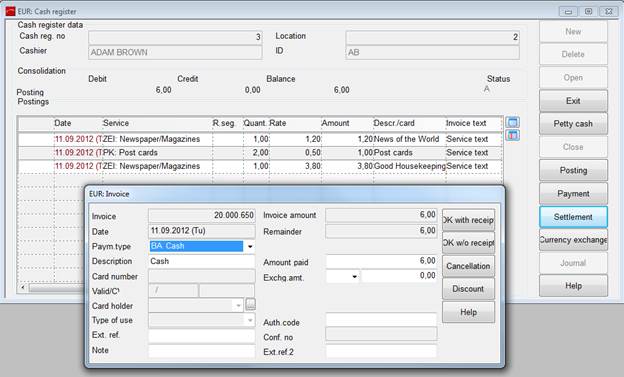Screen dimensions: 624x377
Task: Click the upper table layout icon beside postings grid
Action: [512, 122]
